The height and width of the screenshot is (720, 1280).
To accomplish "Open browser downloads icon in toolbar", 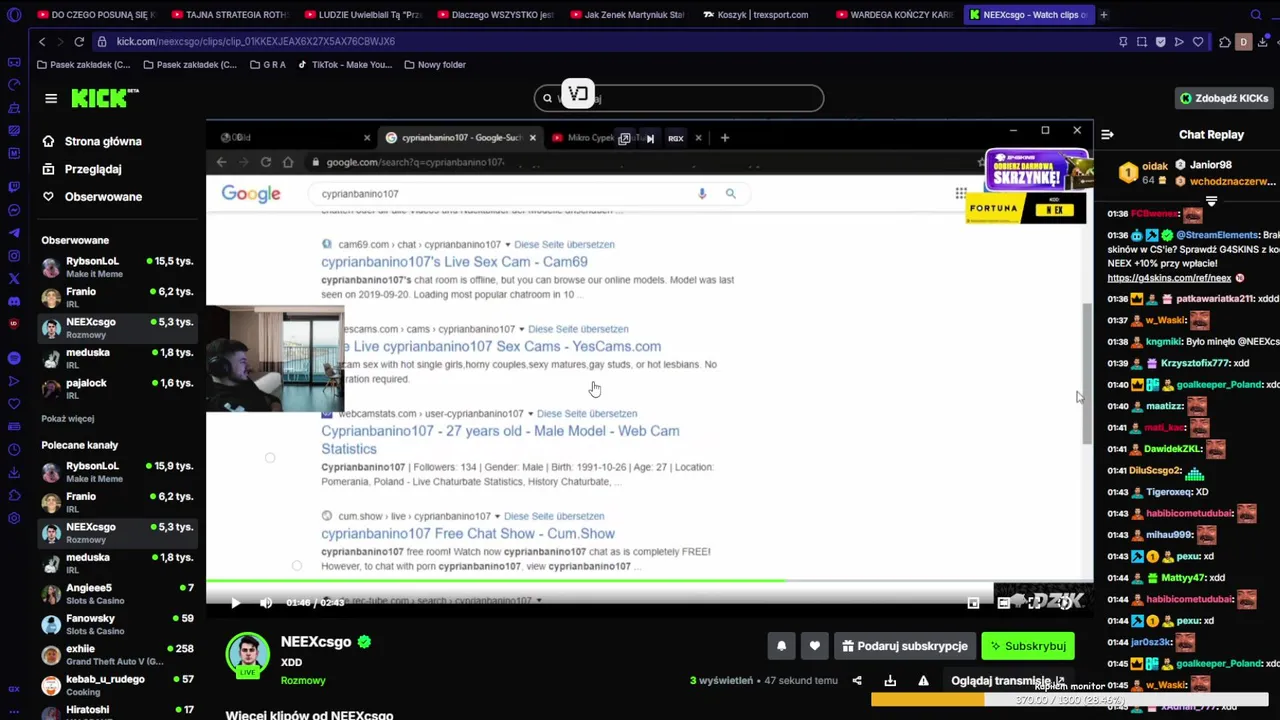I will pyautogui.click(x=1265, y=42).
